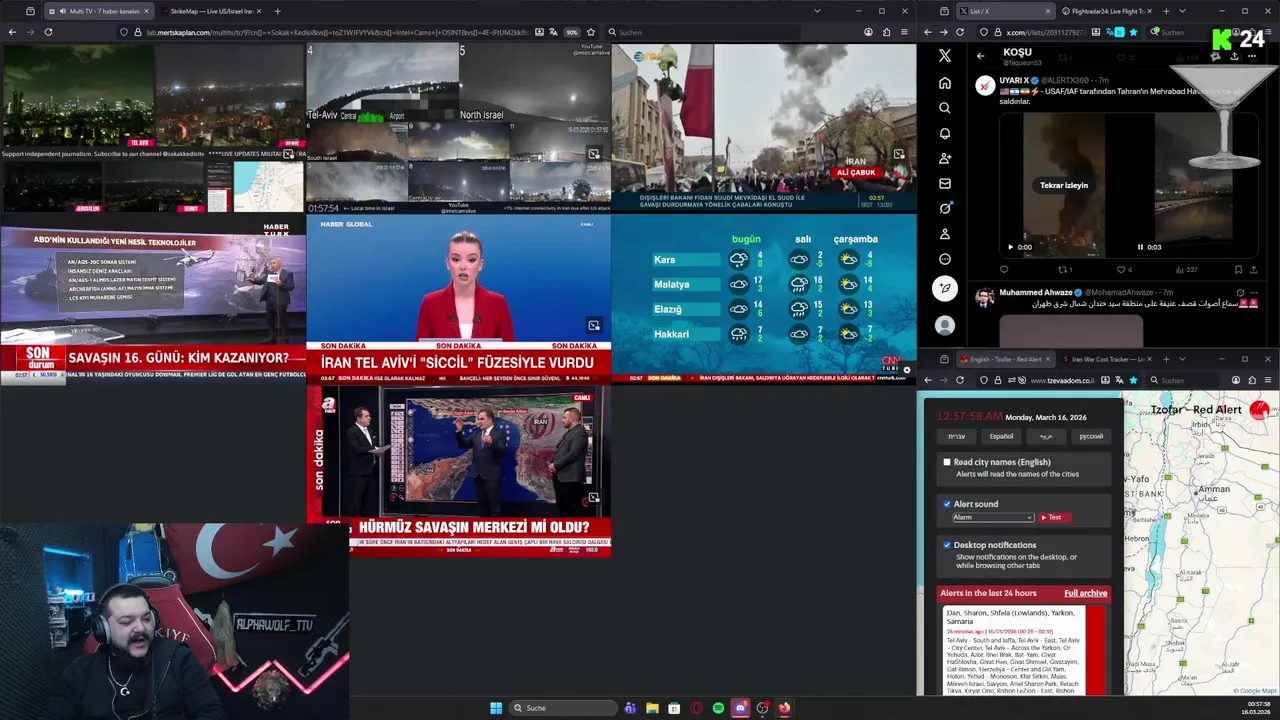Open Extensions icon in Multi TV browser toolbar
This screenshot has height=720, width=1280.
886,32
